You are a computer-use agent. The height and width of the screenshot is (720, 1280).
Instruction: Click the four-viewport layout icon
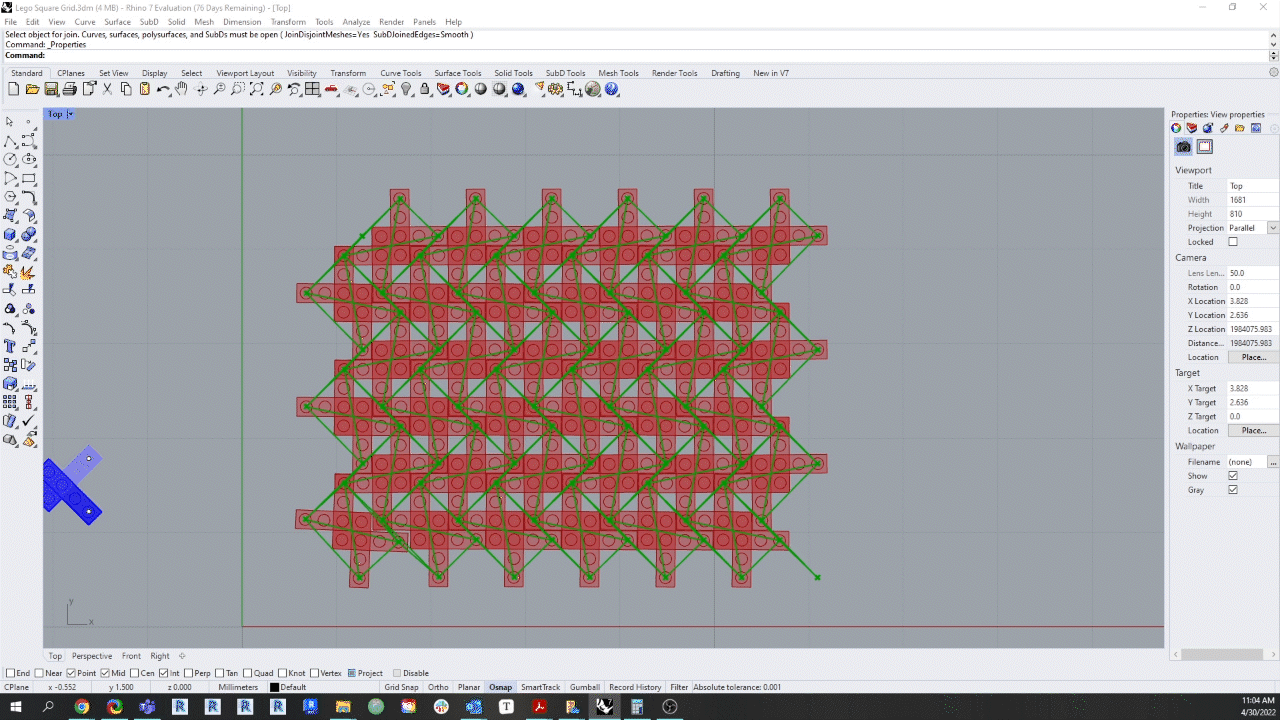[313, 89]
